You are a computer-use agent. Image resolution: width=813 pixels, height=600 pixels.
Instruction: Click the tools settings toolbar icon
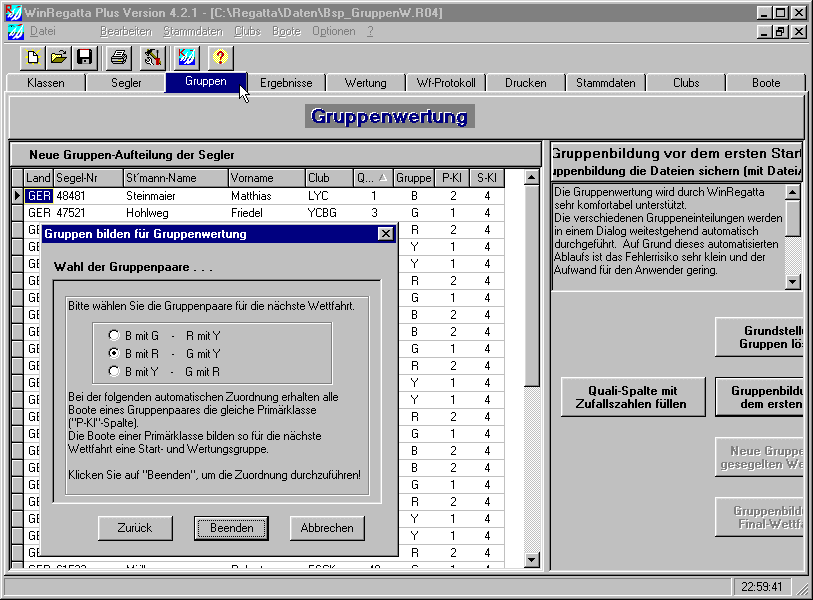[x=152, y=57]
